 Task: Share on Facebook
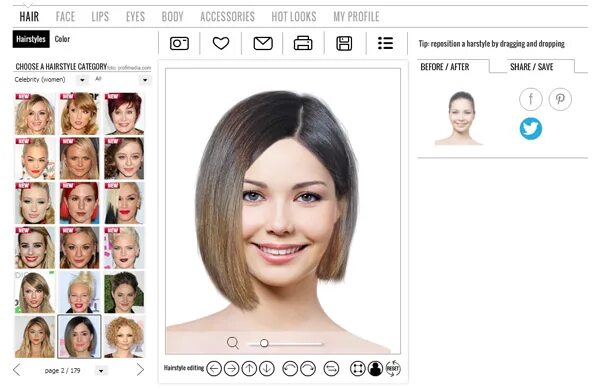point(531,99)
